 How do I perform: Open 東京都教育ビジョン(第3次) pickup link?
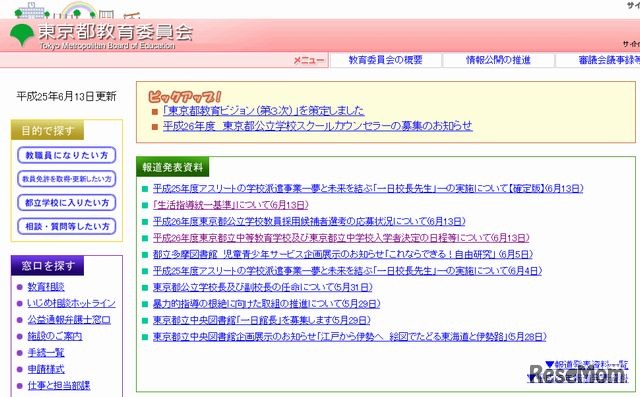point(263,110)
